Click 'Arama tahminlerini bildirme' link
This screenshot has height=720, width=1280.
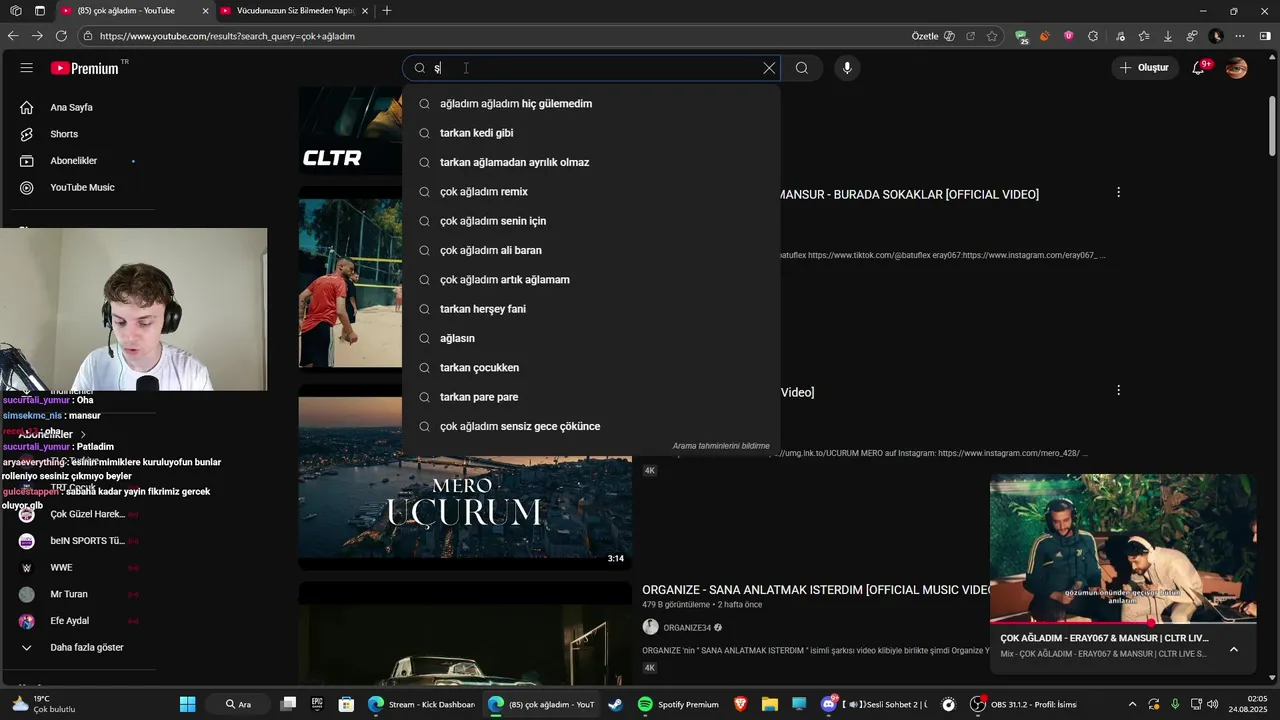pos(721,446)
